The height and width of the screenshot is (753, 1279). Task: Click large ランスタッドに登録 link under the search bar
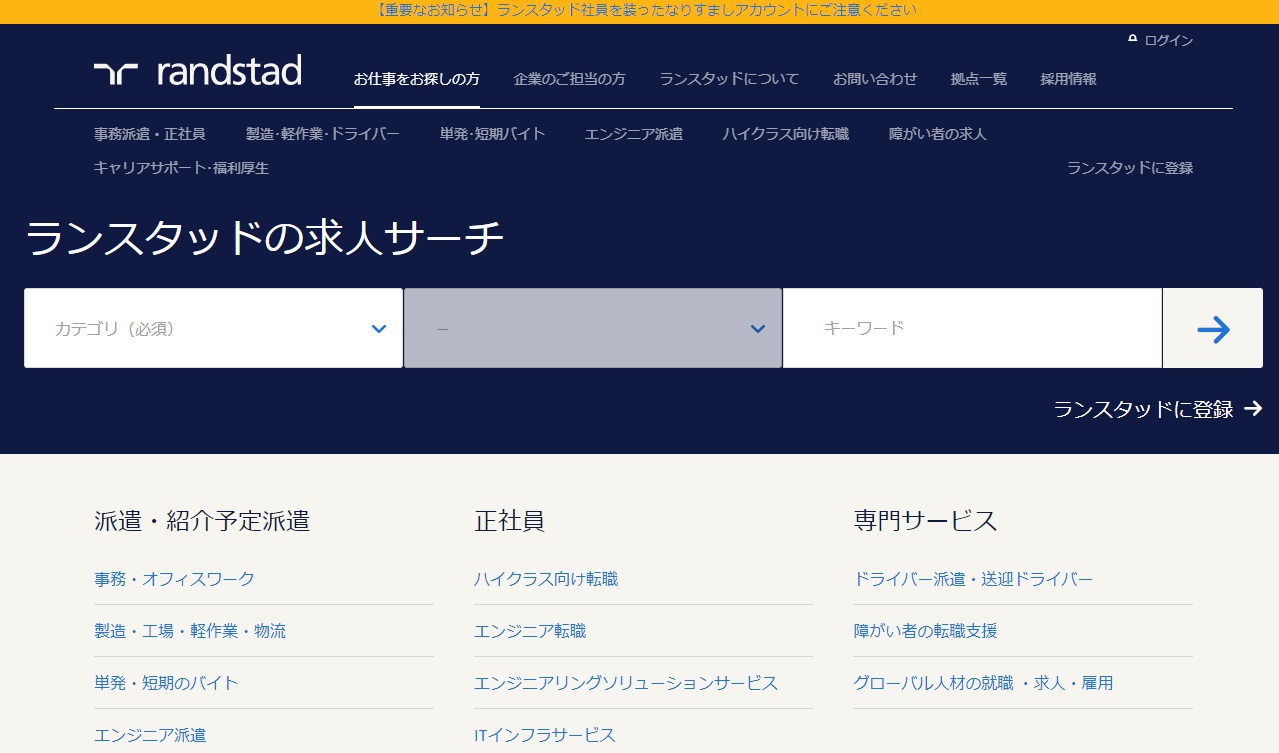pyautogui.click(x=1143, y=409)
